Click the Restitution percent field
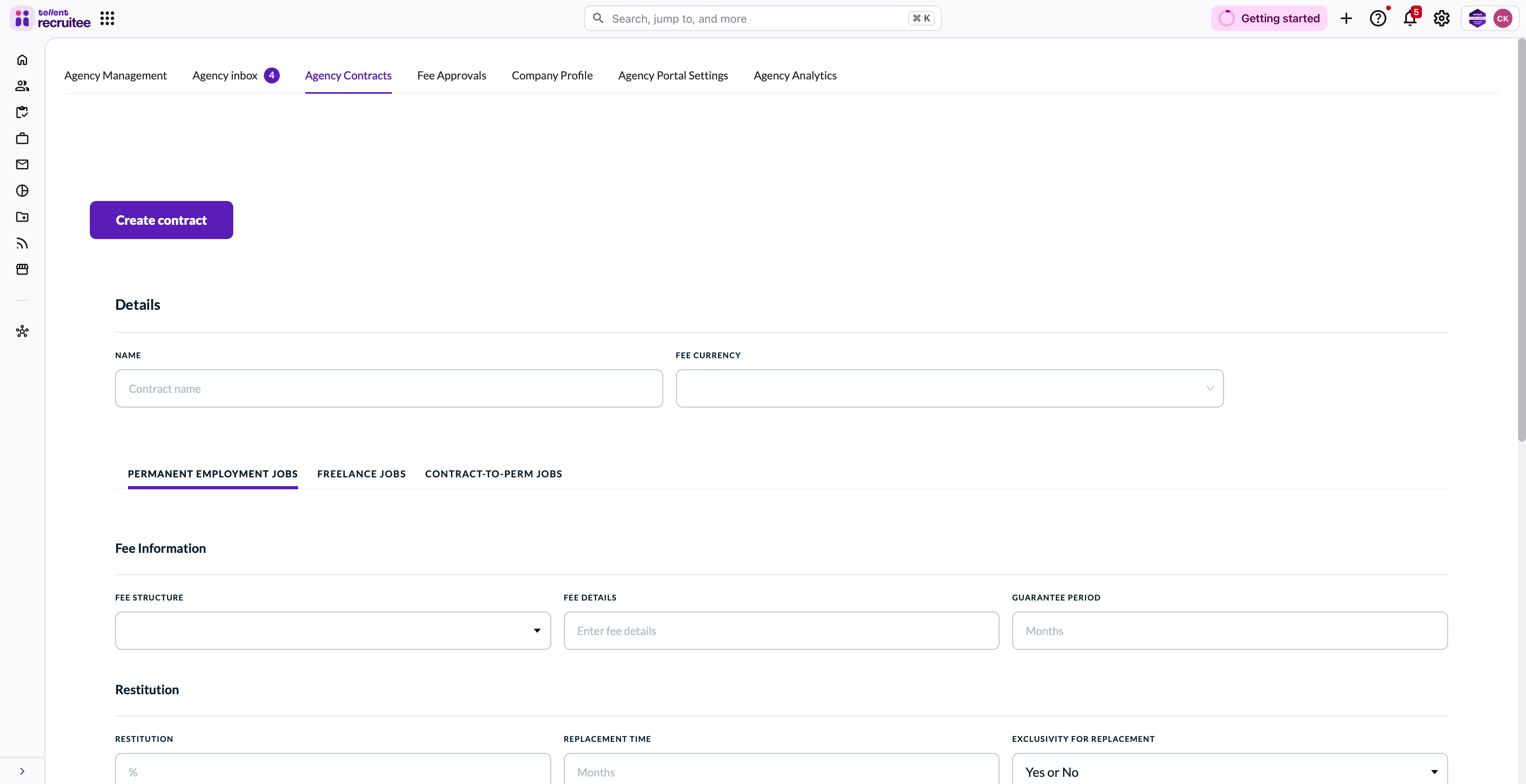Screen dimensions: 1526x784 point(333,769)
